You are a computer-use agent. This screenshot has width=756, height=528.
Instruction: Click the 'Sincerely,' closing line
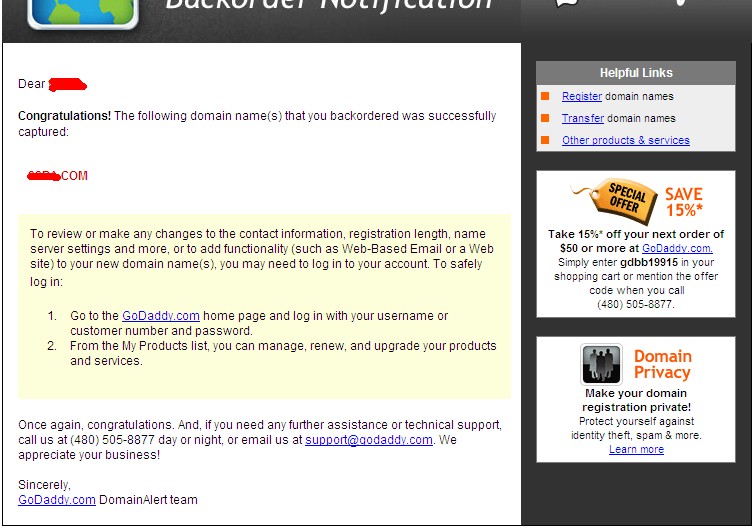(44, 485)
